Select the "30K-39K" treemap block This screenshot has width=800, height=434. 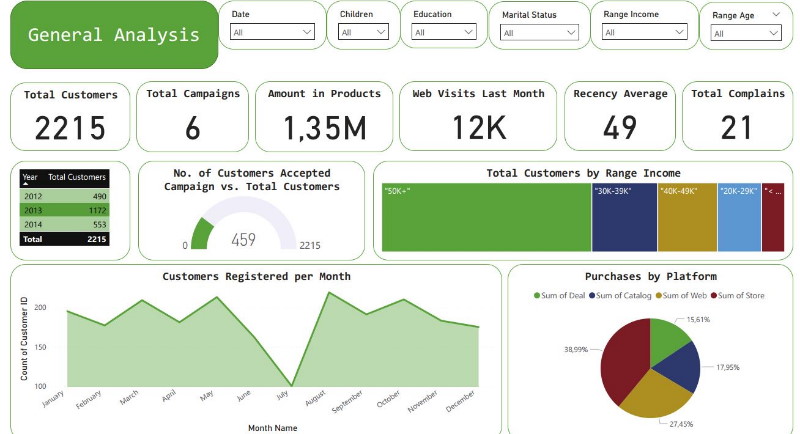coord(623,217)
